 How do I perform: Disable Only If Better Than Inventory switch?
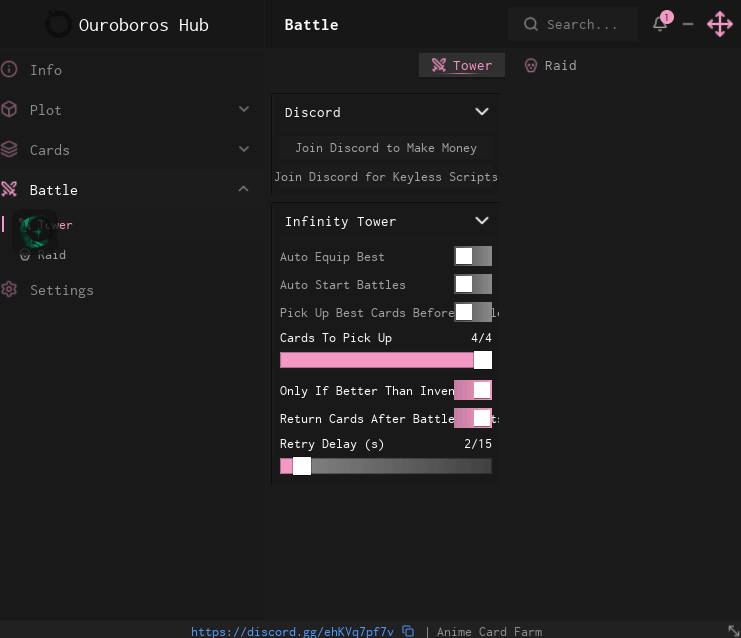[x=473, y=390]
